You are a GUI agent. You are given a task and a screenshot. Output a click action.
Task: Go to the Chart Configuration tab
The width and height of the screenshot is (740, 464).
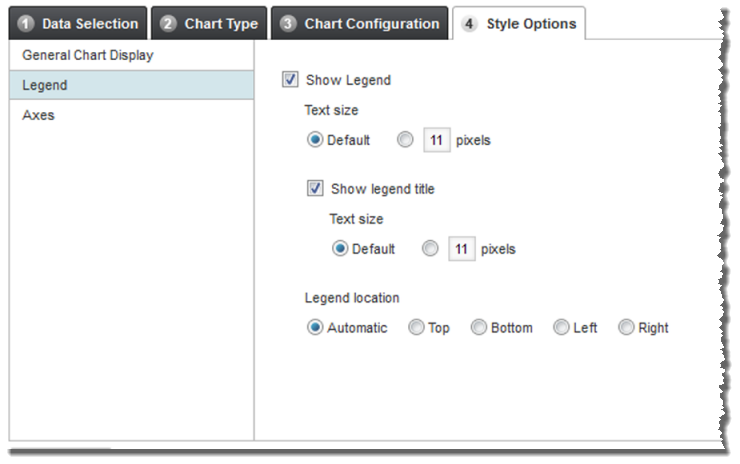coord(360,23)
